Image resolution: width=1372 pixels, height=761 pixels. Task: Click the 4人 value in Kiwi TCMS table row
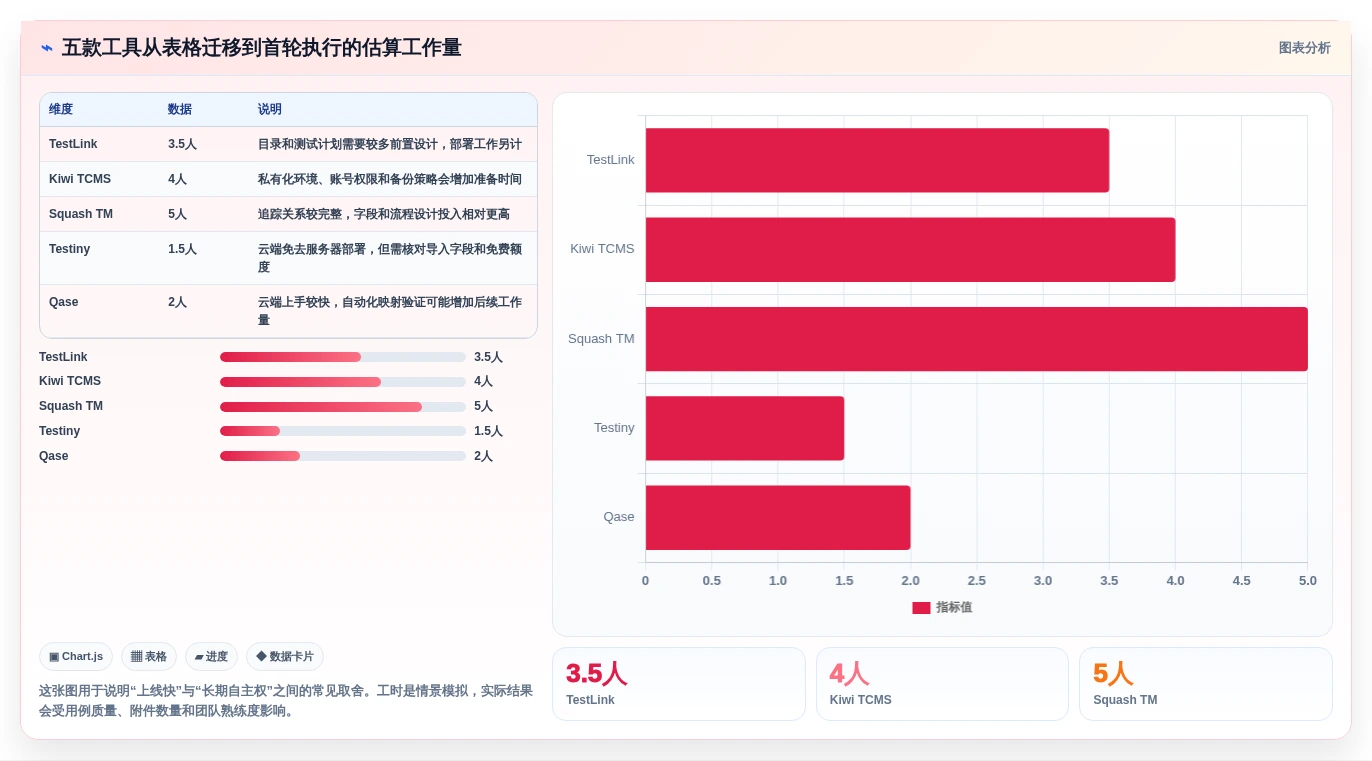[177, 179]
